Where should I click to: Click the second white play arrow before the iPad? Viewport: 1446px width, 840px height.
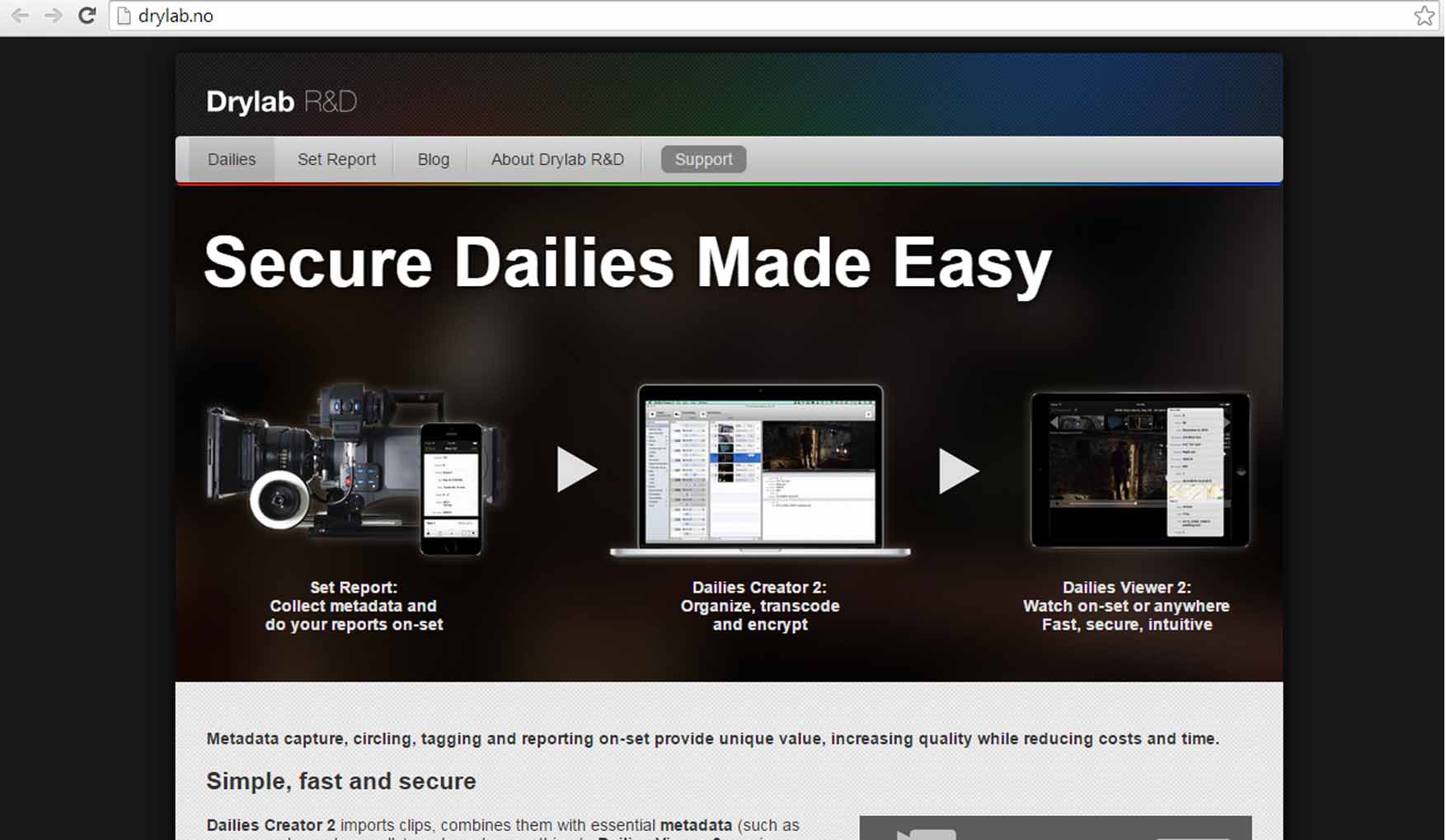click(x=958, y=471)
